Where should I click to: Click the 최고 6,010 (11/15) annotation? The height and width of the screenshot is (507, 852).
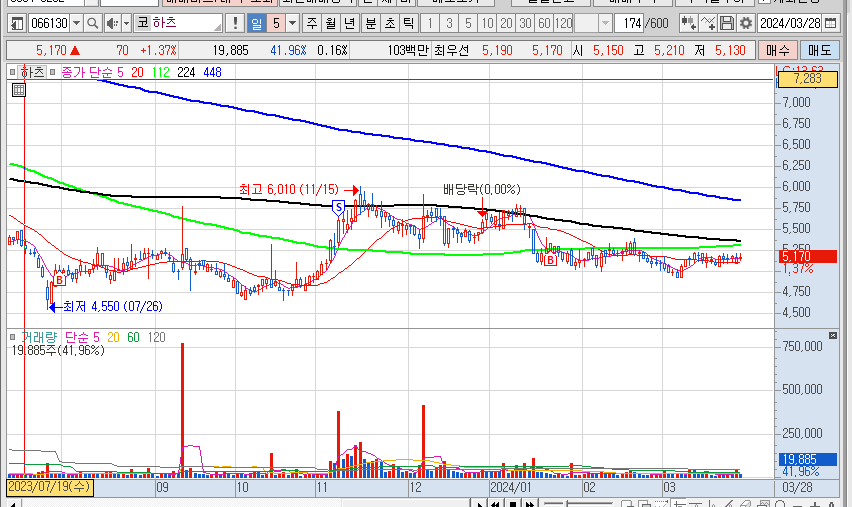coord(289,190)
